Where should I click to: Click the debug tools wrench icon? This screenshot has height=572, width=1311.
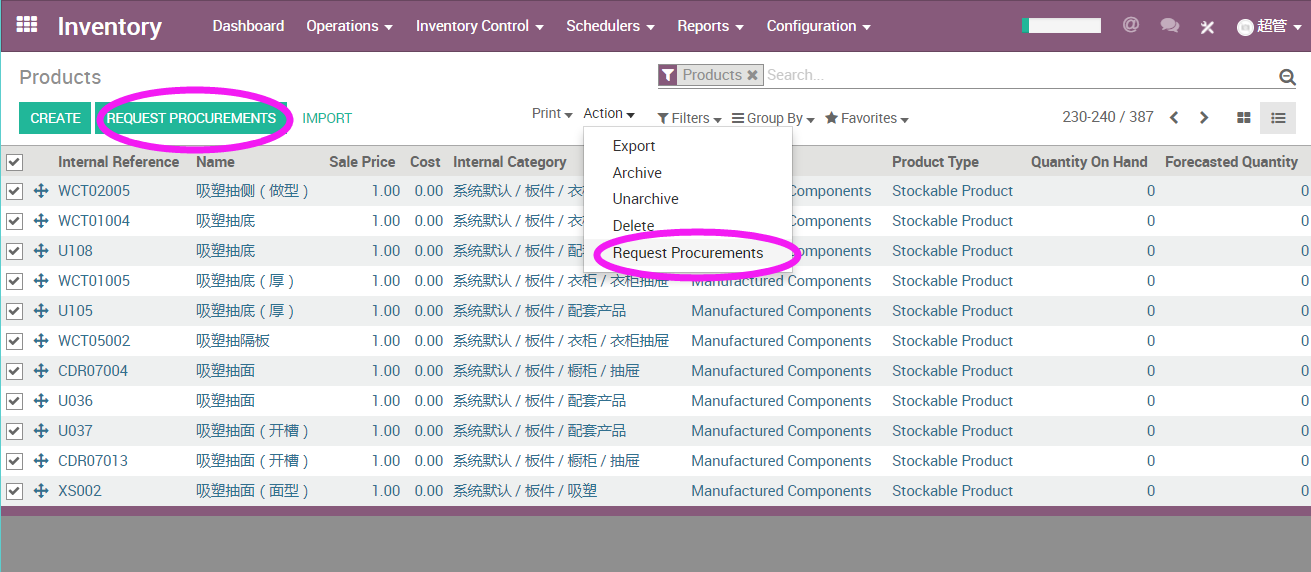click(x=1207, y=27)
